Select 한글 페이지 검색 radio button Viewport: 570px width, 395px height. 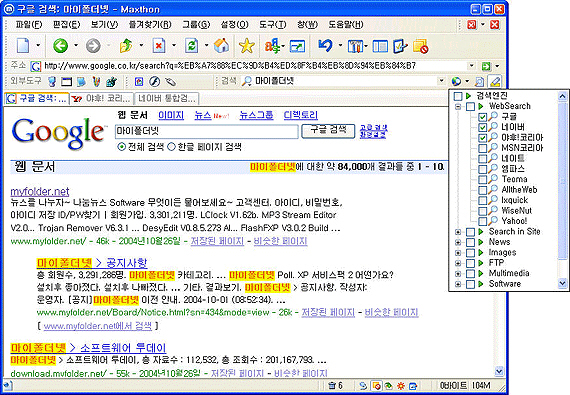(x=171, y=147)
